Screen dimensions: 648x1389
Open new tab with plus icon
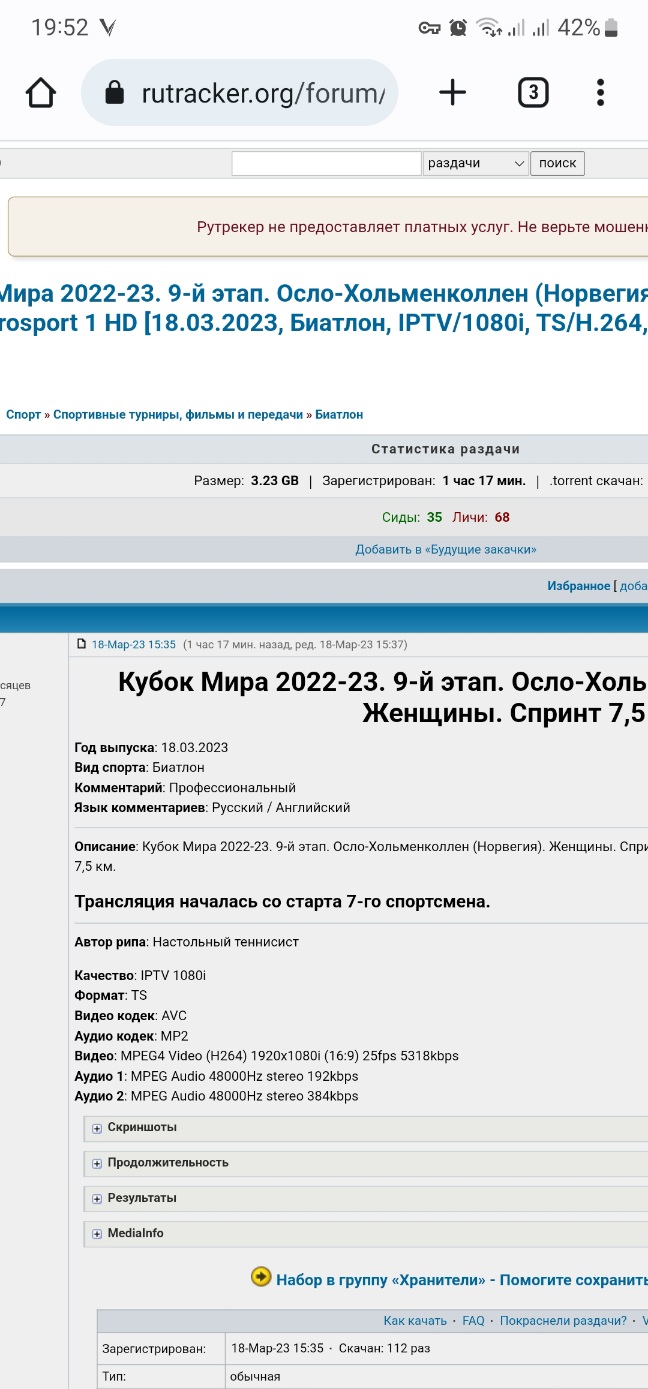pyautogui.click(x=453, y=93)
